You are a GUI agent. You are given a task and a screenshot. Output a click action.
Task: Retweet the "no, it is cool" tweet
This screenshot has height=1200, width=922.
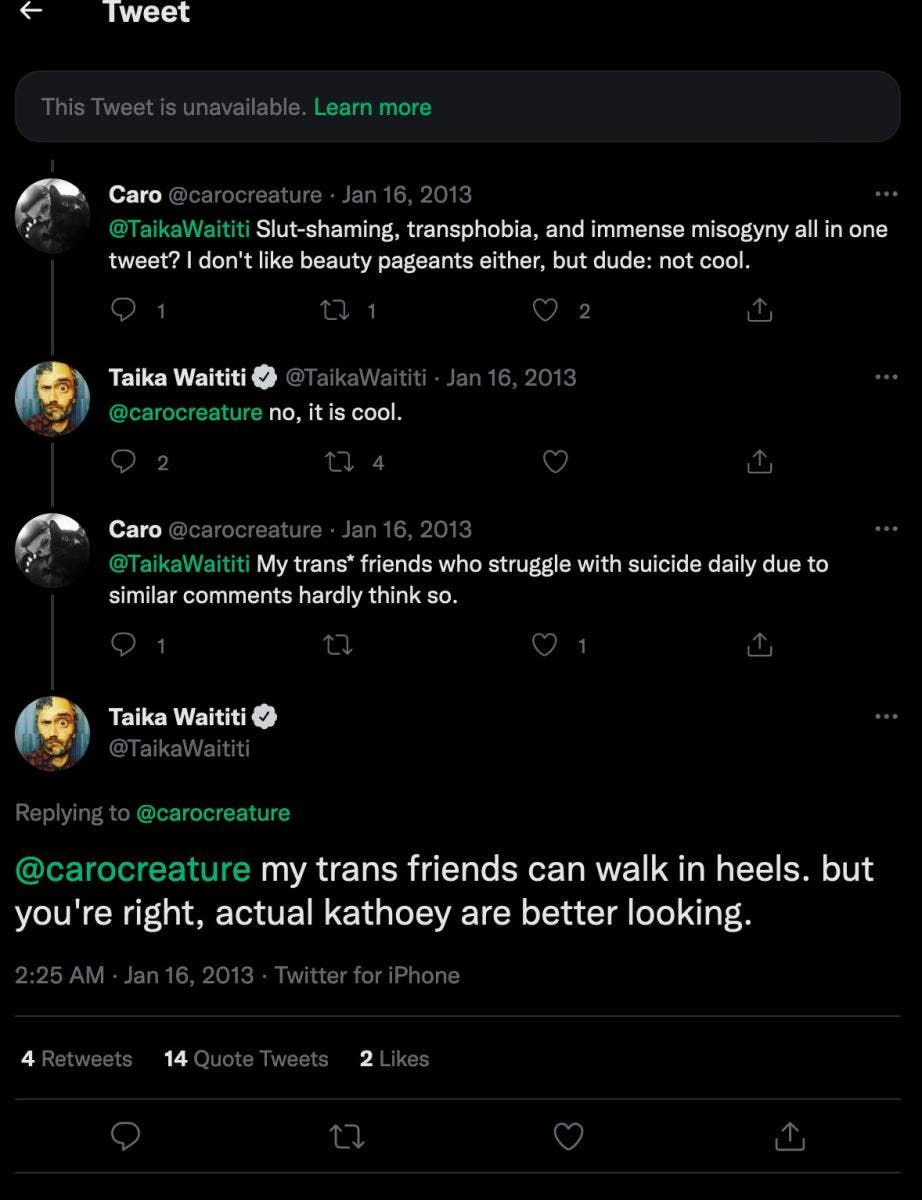tap(337, 462)
